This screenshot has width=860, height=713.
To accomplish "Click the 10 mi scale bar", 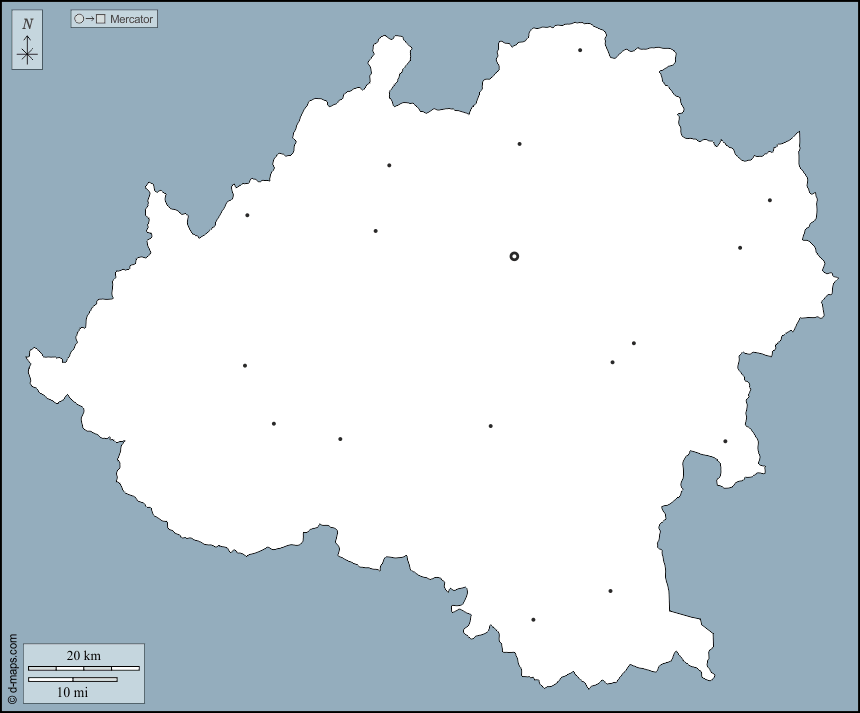I will pos(72,680).
